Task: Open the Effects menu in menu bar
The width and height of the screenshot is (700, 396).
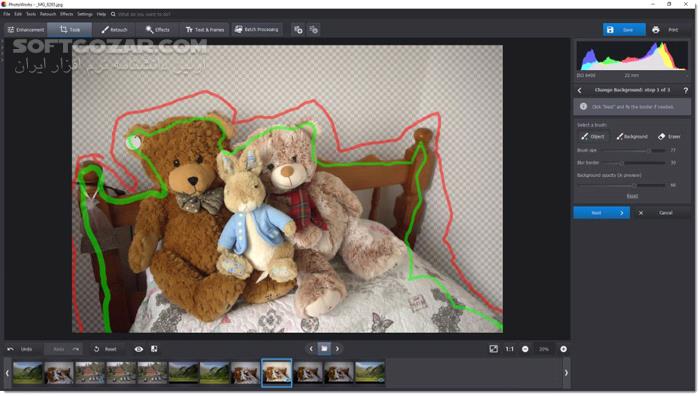Action: tap(67, 14)
